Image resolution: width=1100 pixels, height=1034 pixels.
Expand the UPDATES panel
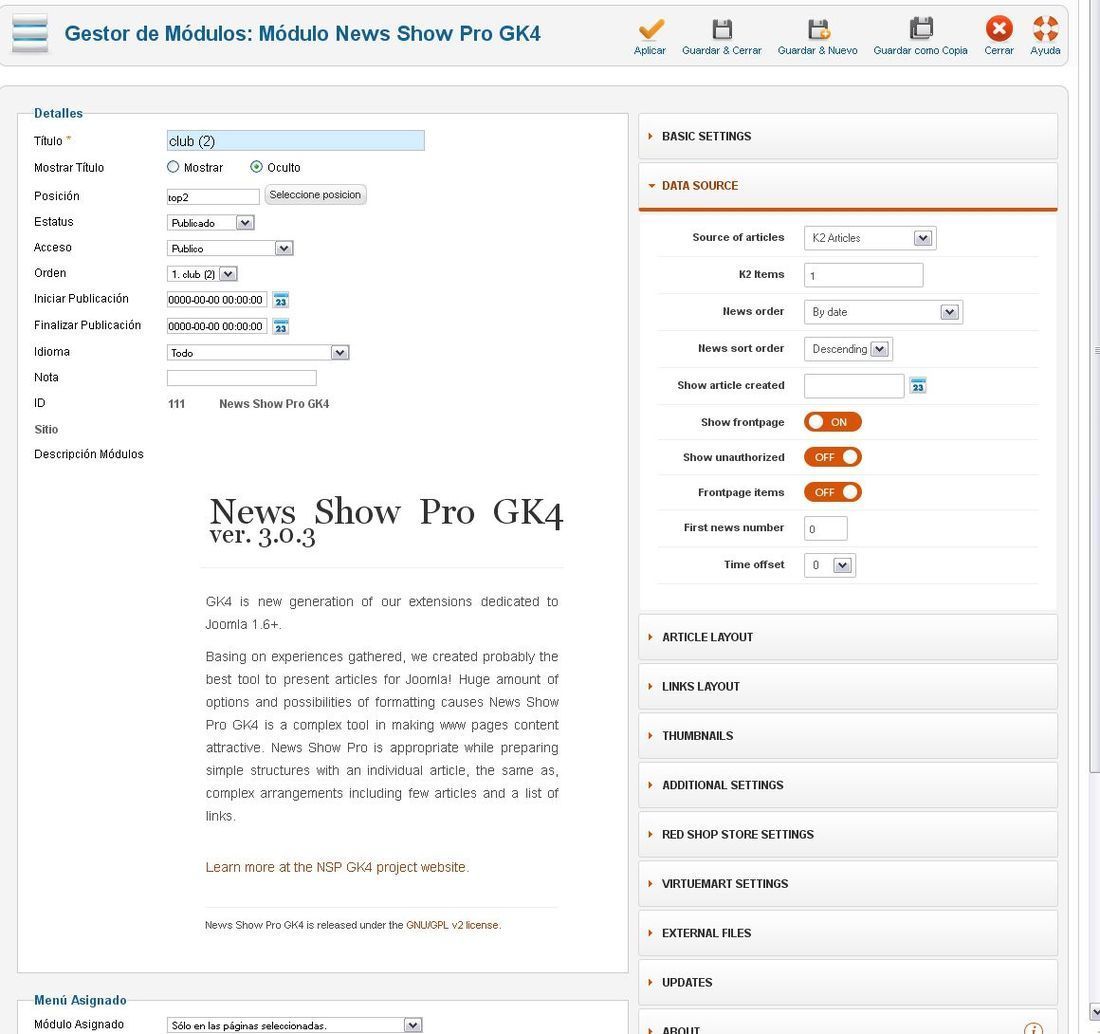[847, 982]
